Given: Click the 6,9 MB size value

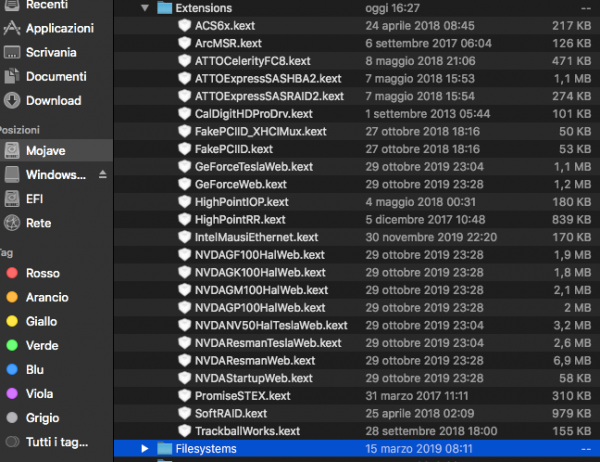Looking at the screenshot, I should (572, 361).
